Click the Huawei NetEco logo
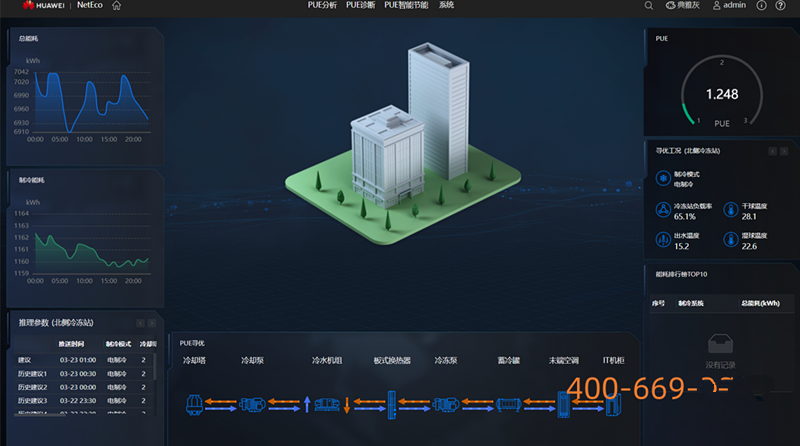 (63, 5)
